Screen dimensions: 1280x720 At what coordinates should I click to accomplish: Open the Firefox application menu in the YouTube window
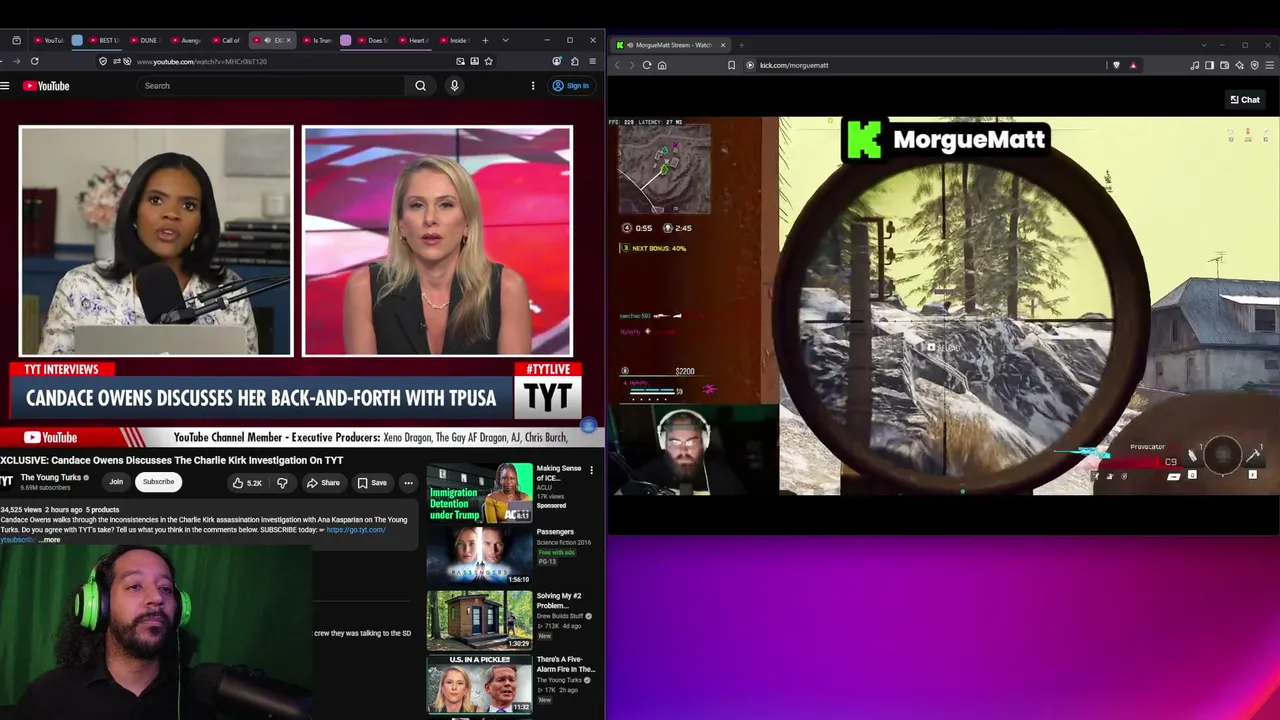(592, 61)
